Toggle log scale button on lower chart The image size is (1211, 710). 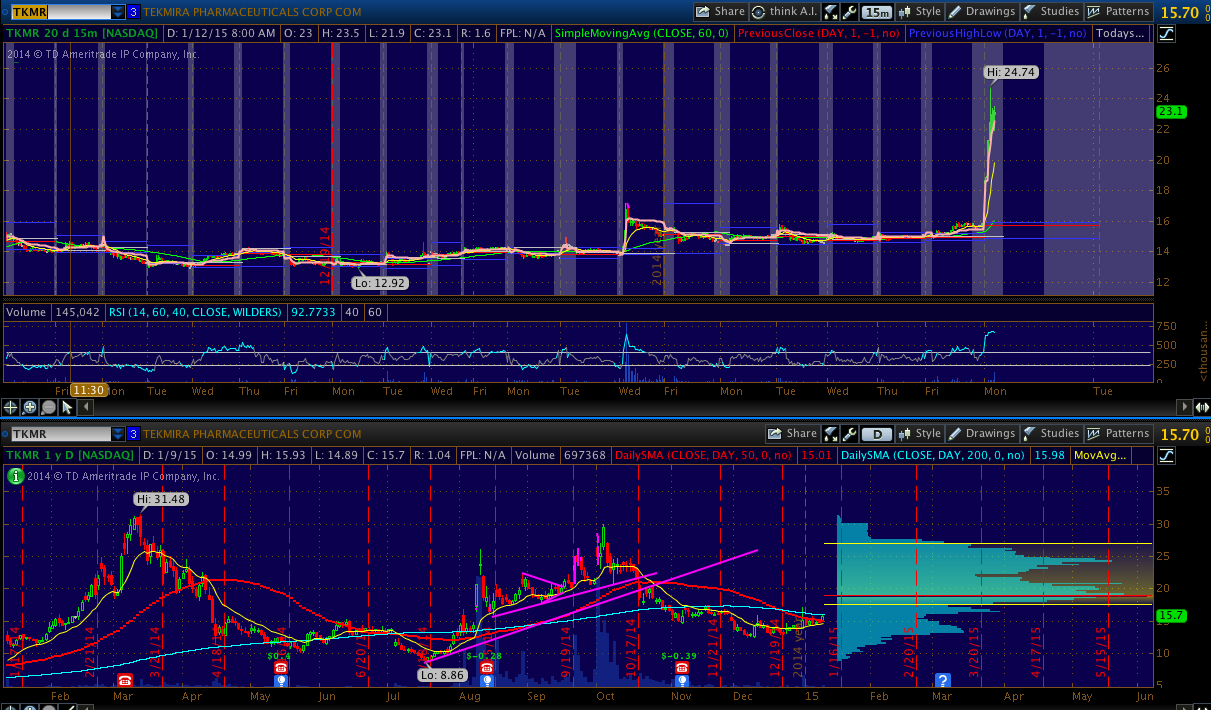(1167, 455)
